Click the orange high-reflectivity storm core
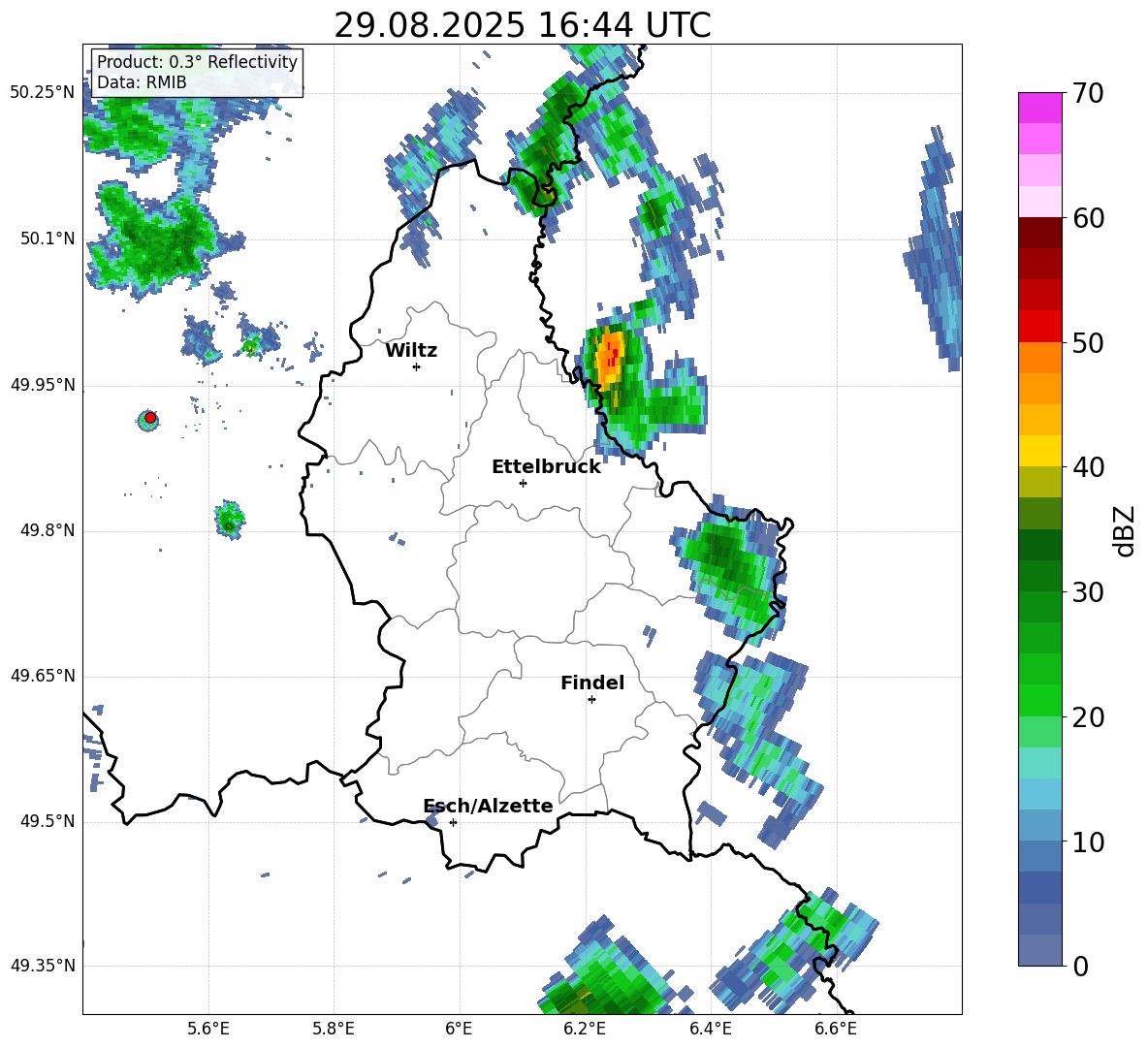 point(610,358)
